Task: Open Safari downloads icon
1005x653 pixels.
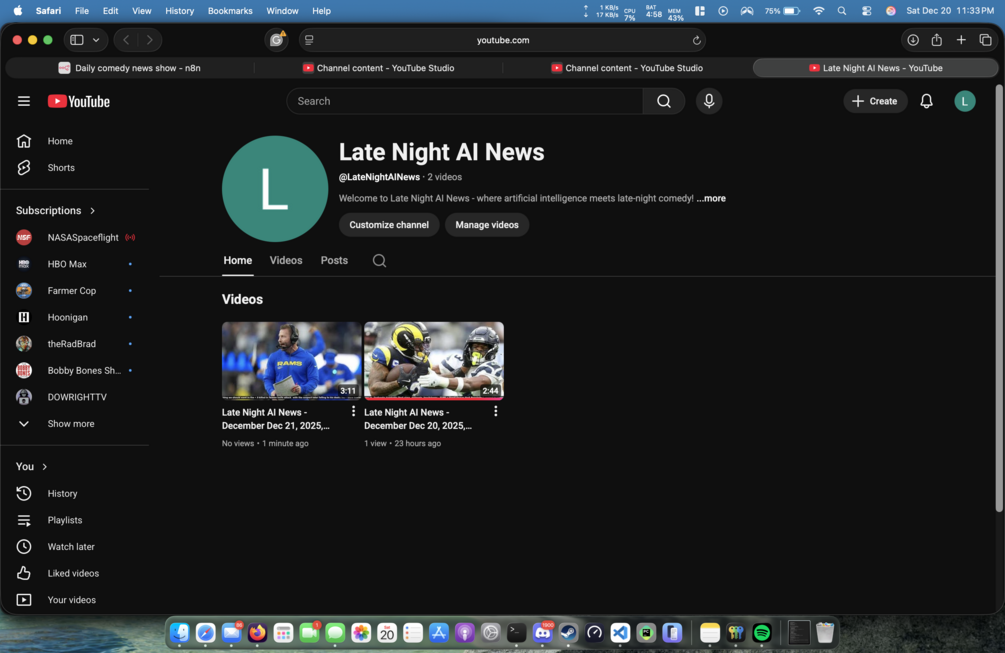Action: 913,40
